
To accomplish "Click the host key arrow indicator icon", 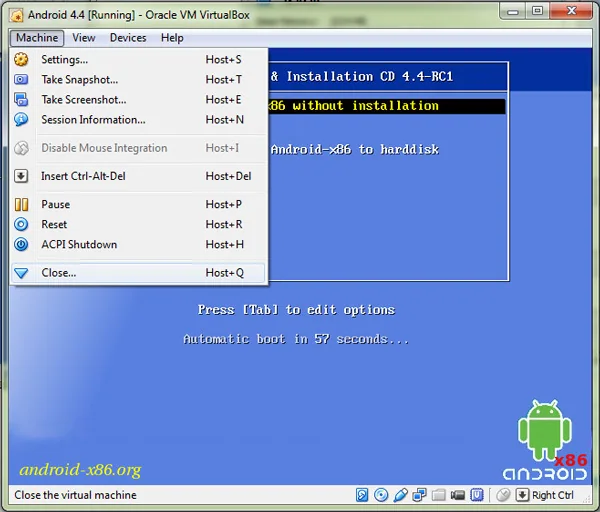I will 522,495.
